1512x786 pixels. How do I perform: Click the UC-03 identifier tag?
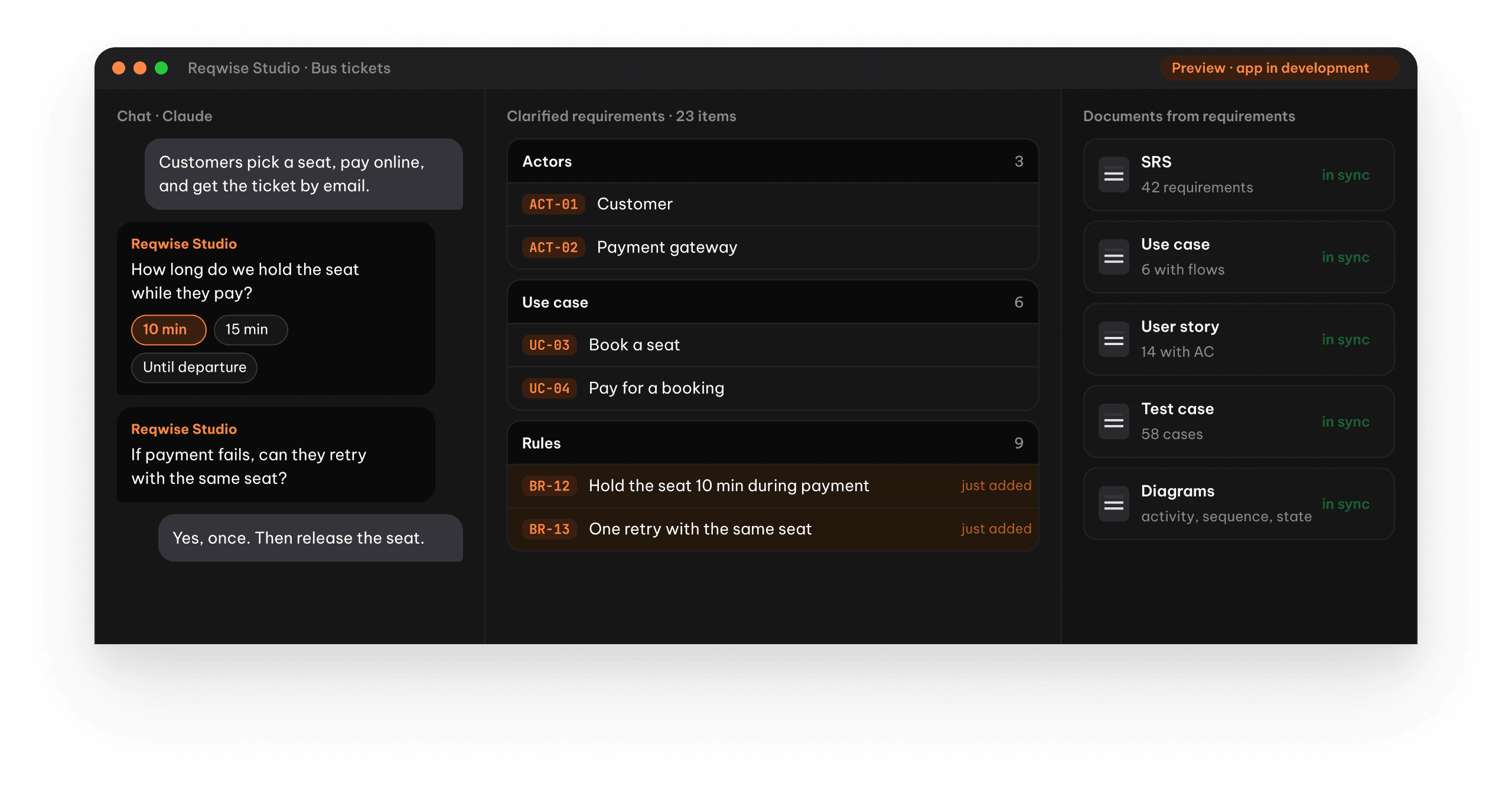(x=549, y=345)
